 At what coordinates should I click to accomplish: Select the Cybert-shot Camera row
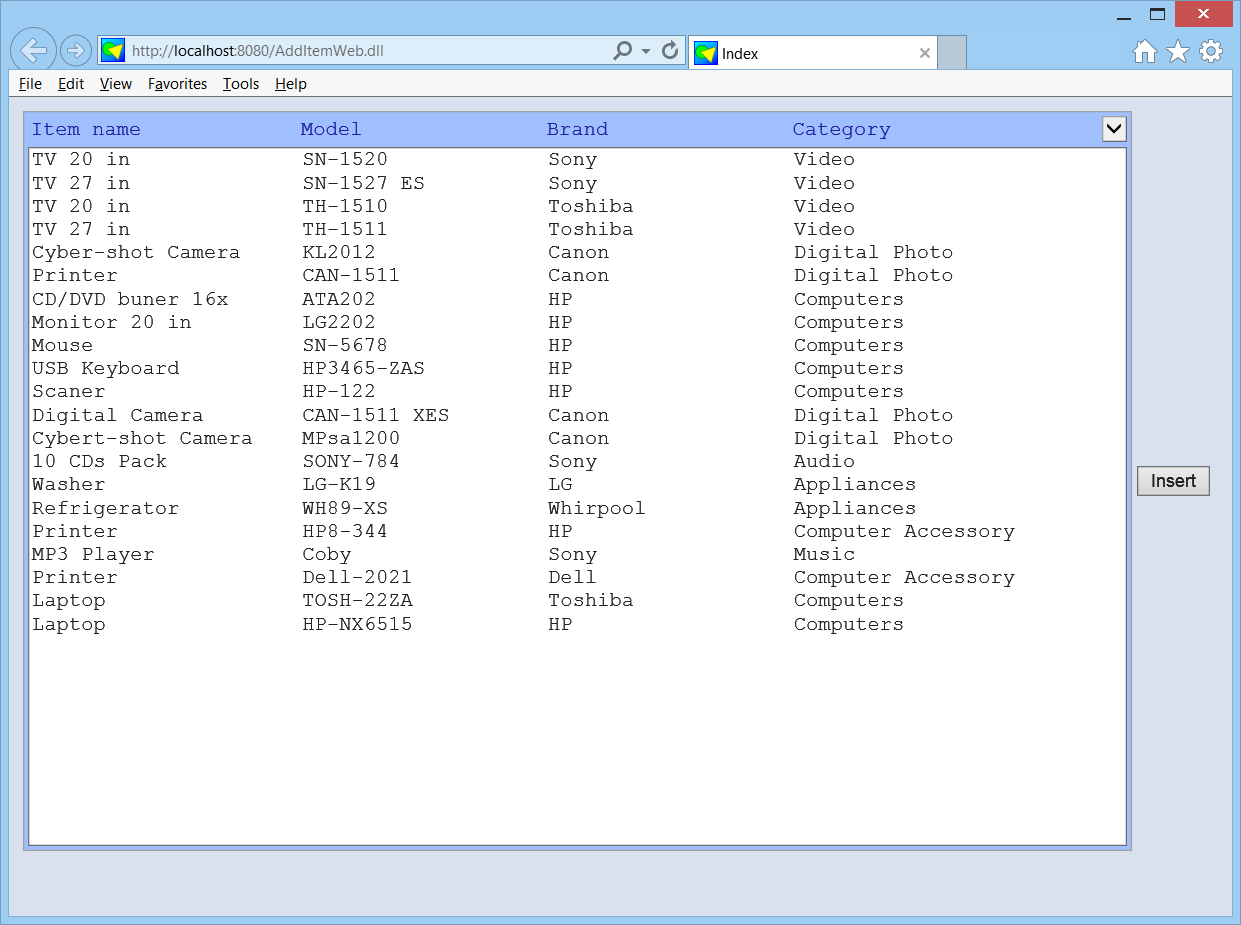pyautogui.click(x=577, y=438)
